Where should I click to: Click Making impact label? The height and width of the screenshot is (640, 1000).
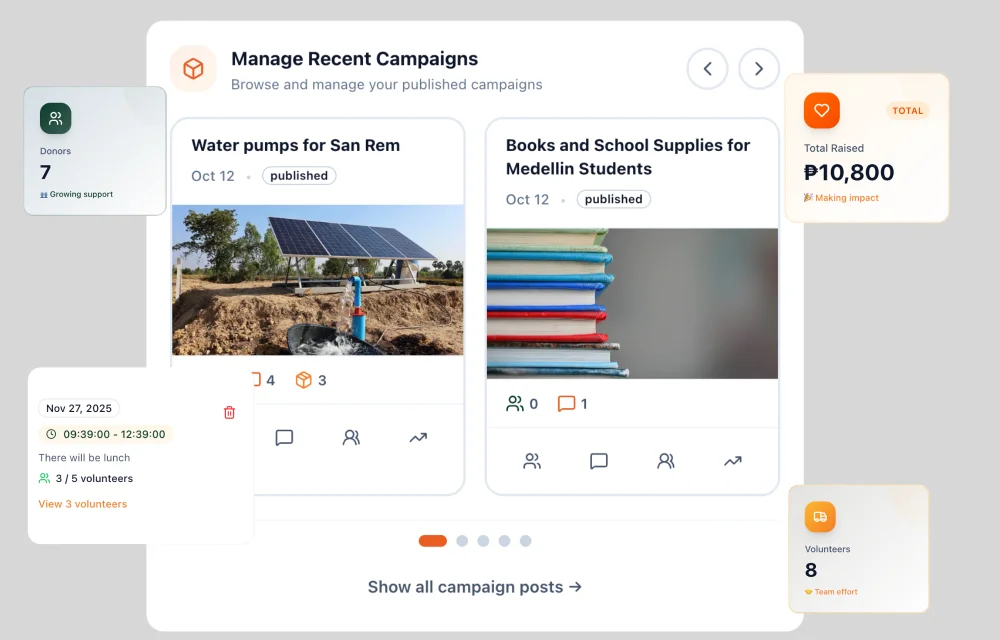pyautogui.click(x=846, y=198)
